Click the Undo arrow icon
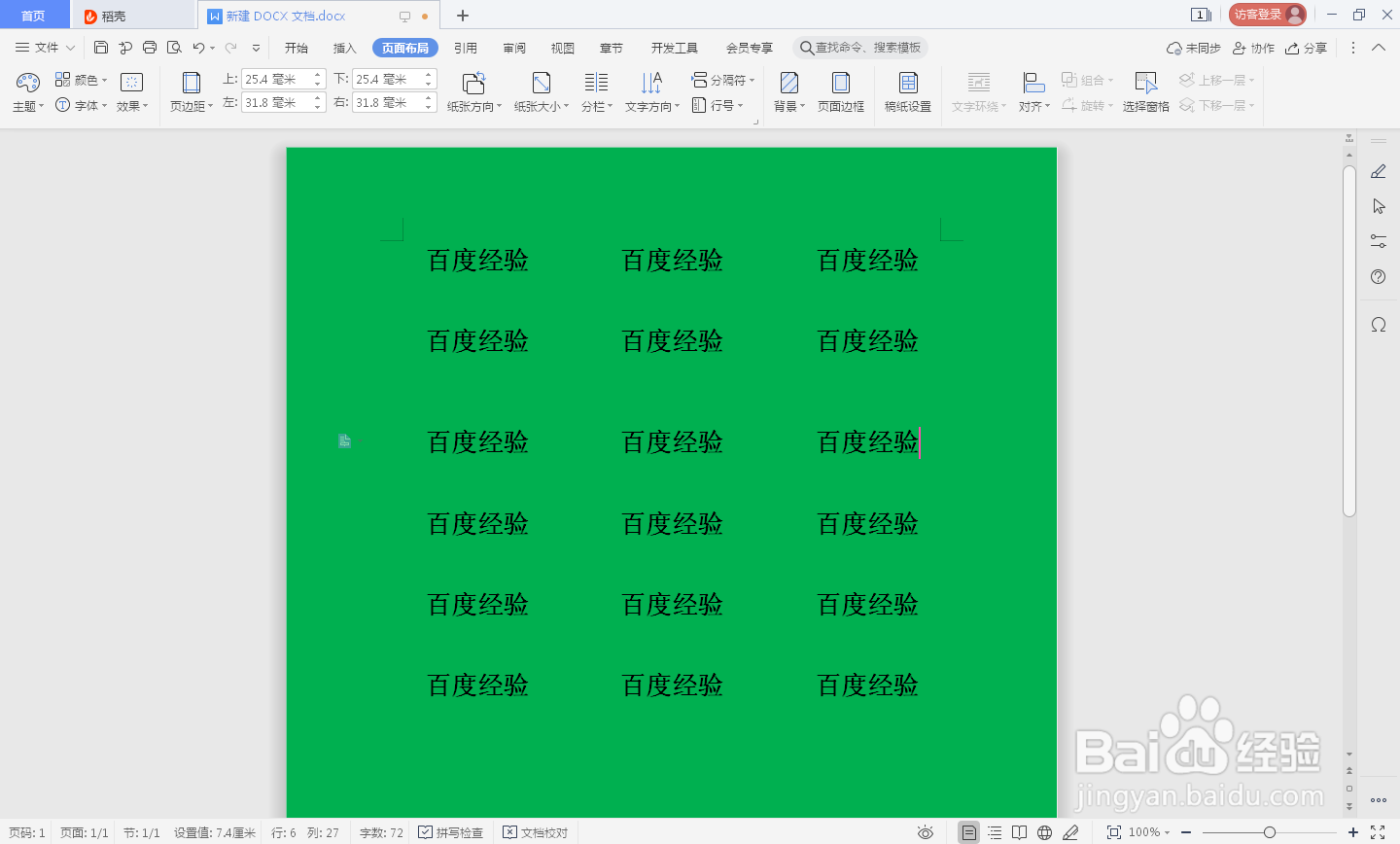This screenshot has height=844, width=1400. tap(198, 48)
